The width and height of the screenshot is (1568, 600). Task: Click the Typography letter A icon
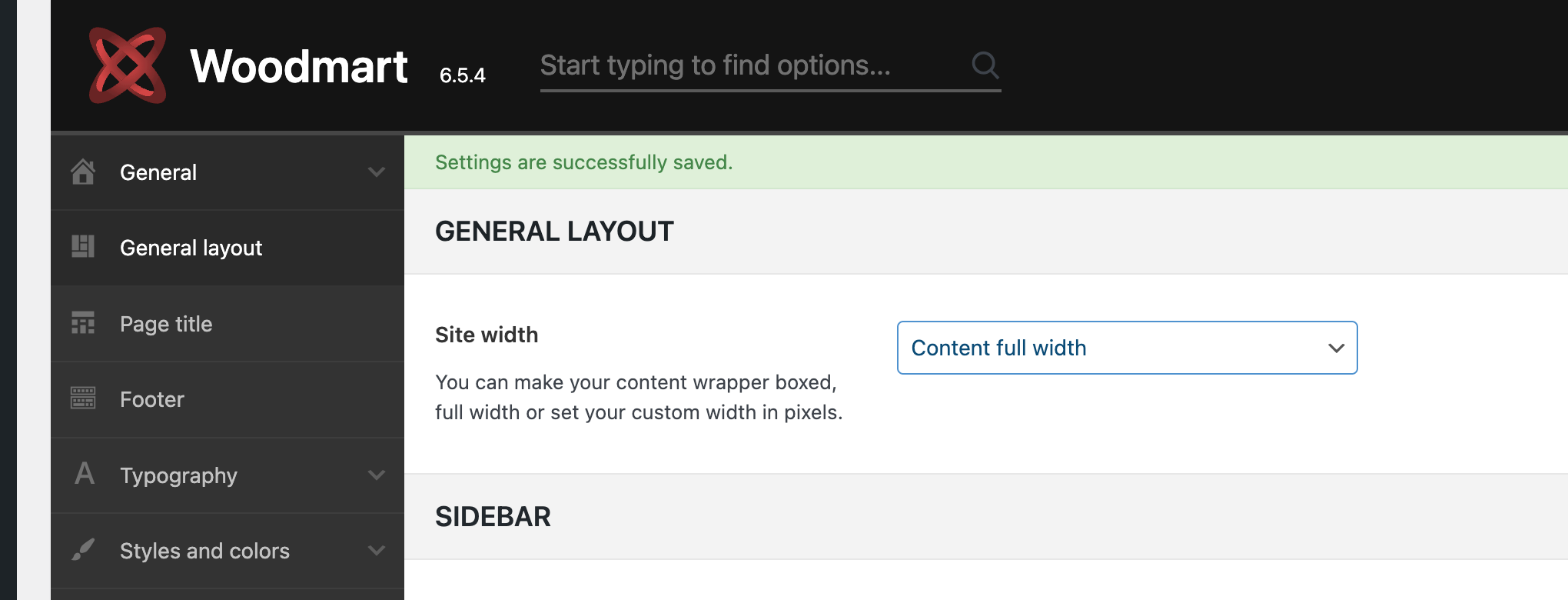[x=85, y=473]
